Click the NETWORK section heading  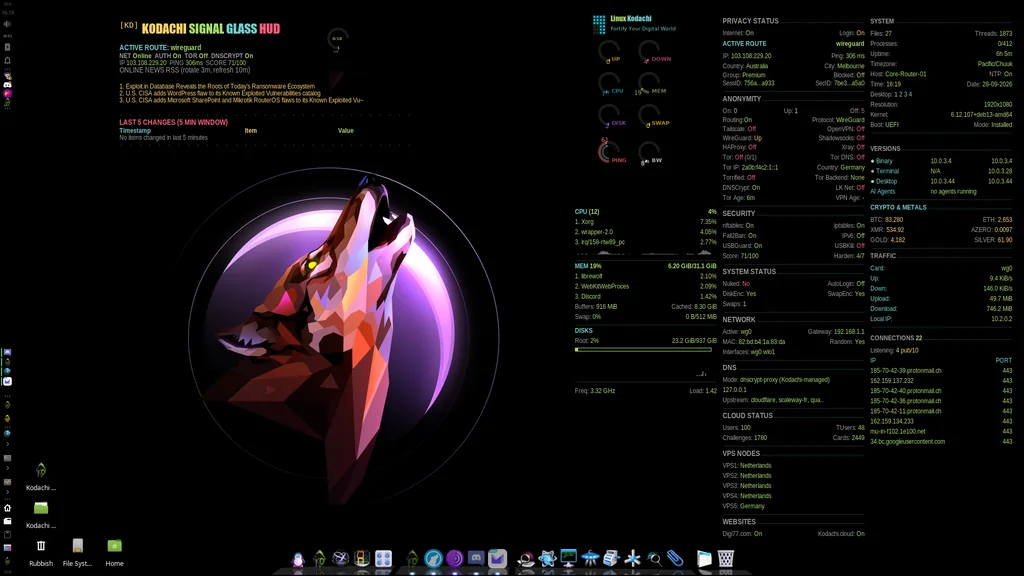point(739,319)
